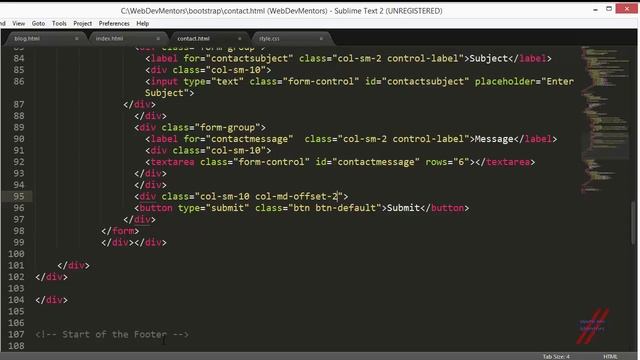Open the Project menu
This screenshot has width=640, height=360.
pos(82,24)
